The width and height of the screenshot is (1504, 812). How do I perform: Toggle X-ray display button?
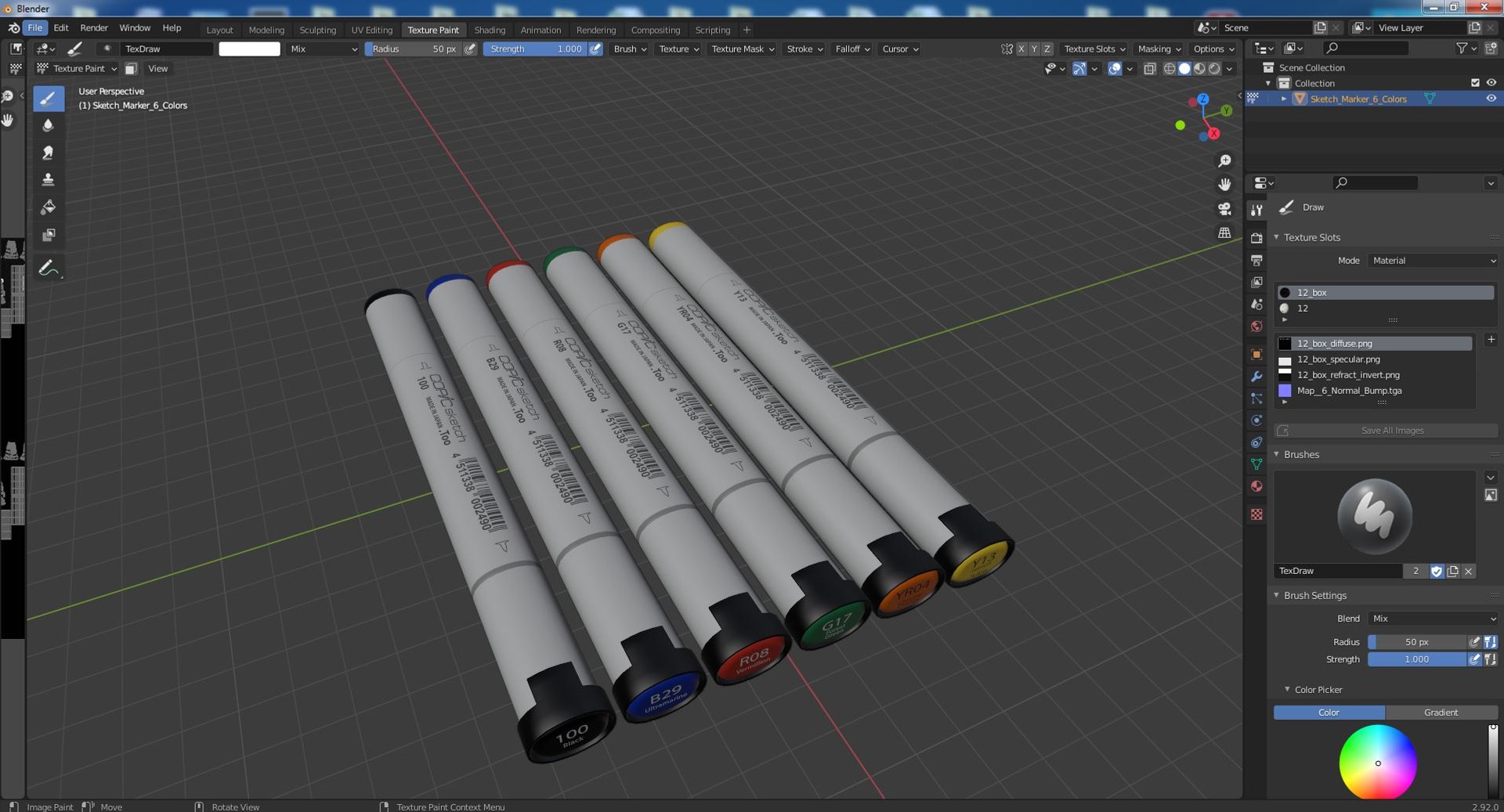[x=1149, y=69]
